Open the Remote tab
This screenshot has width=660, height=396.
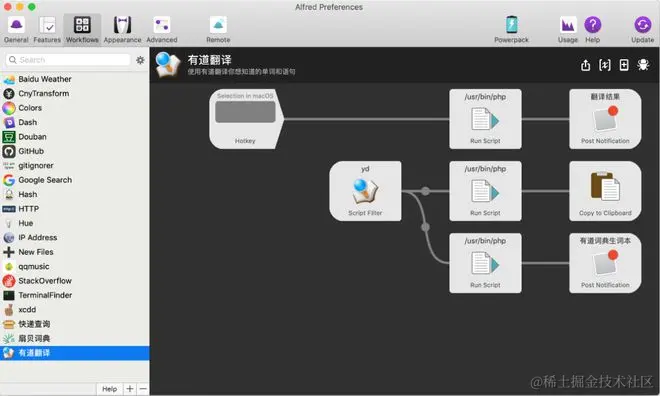tap(218, 29)
